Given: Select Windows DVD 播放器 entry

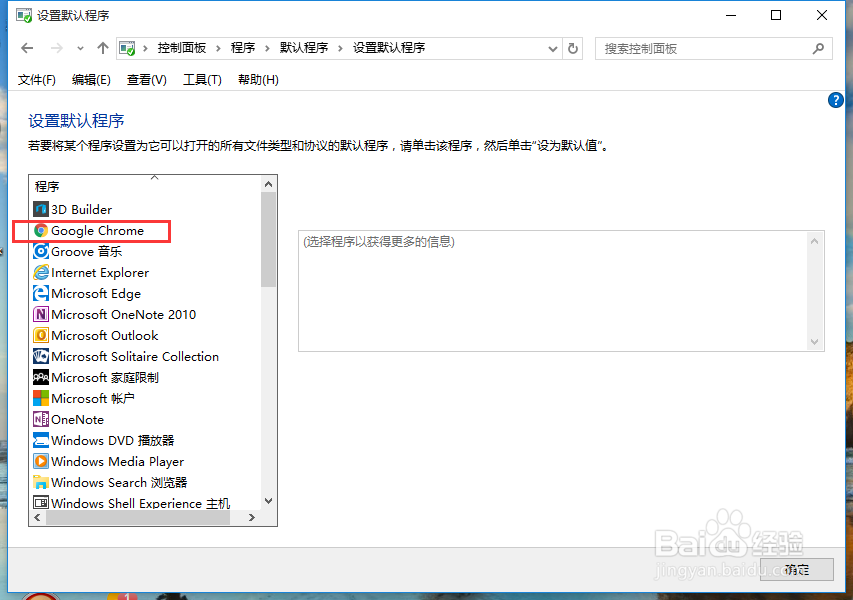Looking at the screenshot, I should pyautogui.click(x=113, y=441).
